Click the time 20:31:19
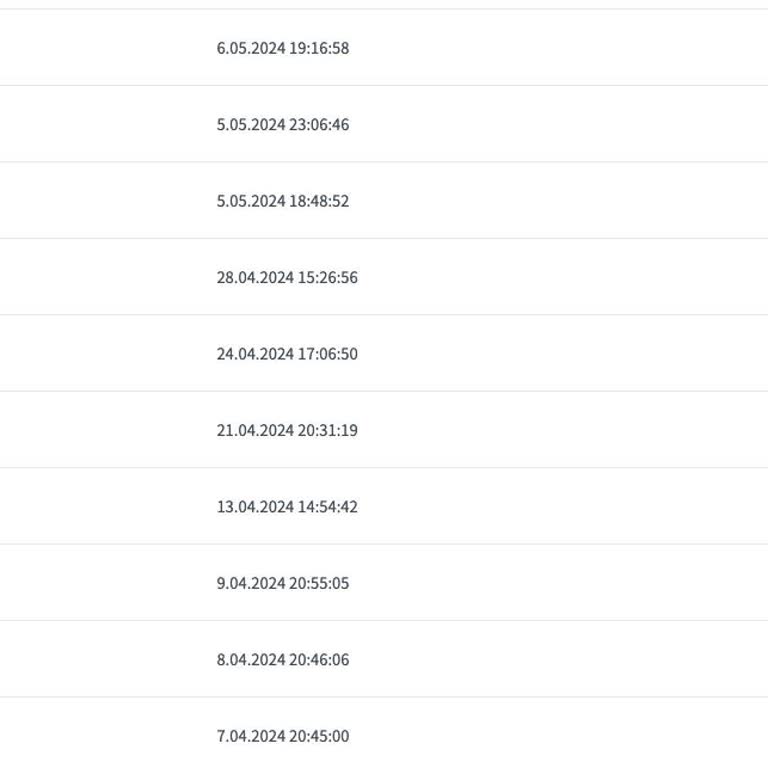The image size is (768, 768). [328, 430]
